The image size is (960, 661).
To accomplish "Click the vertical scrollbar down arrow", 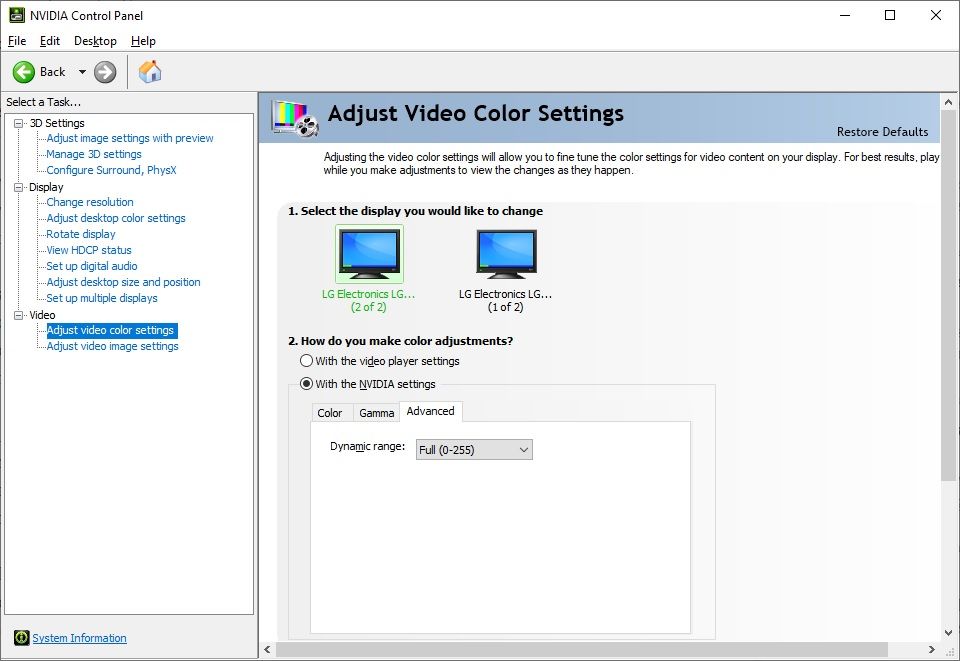I will (948, 633).
